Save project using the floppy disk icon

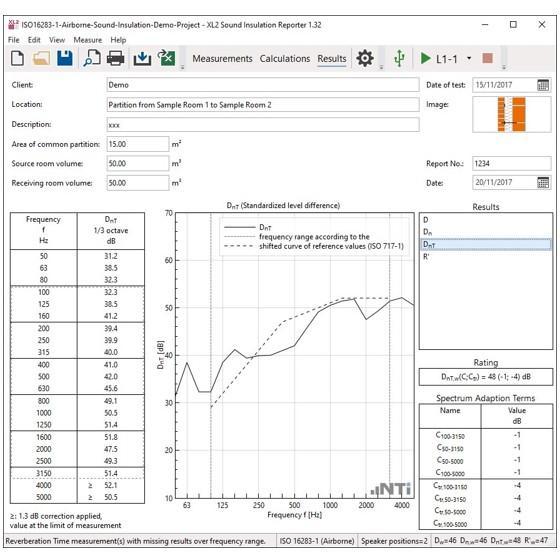click(65, 58)
